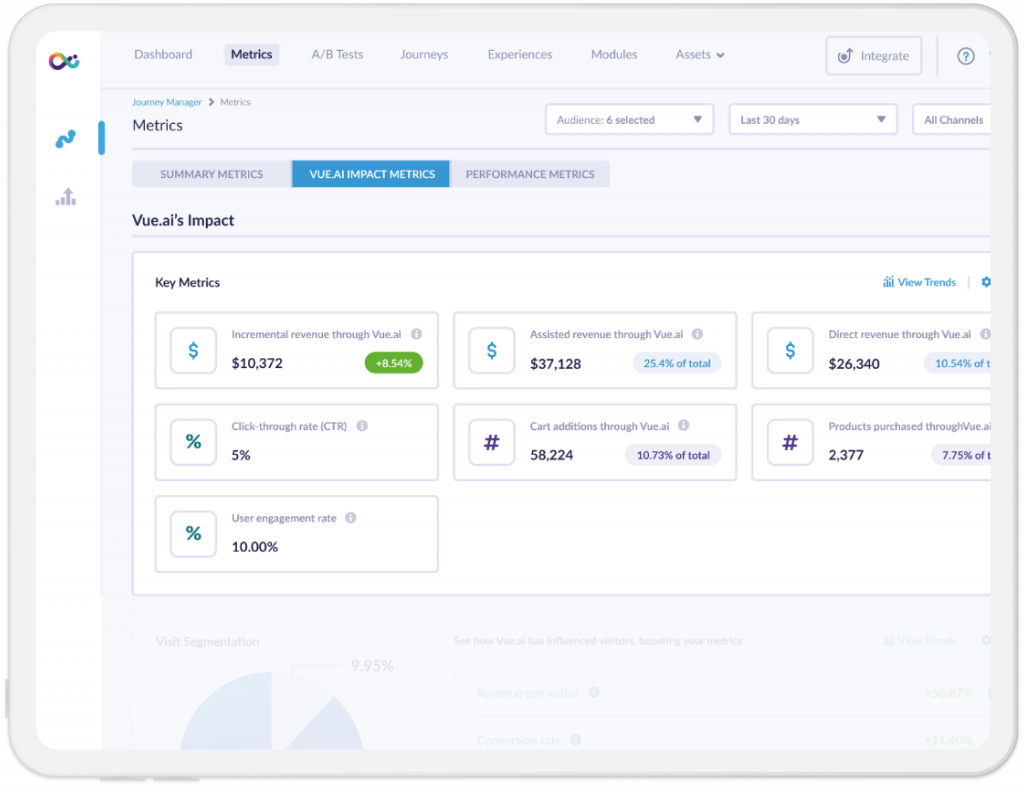Open the Last 30 days dropdown
The image size is (1024, 787).
coord(813,120)
